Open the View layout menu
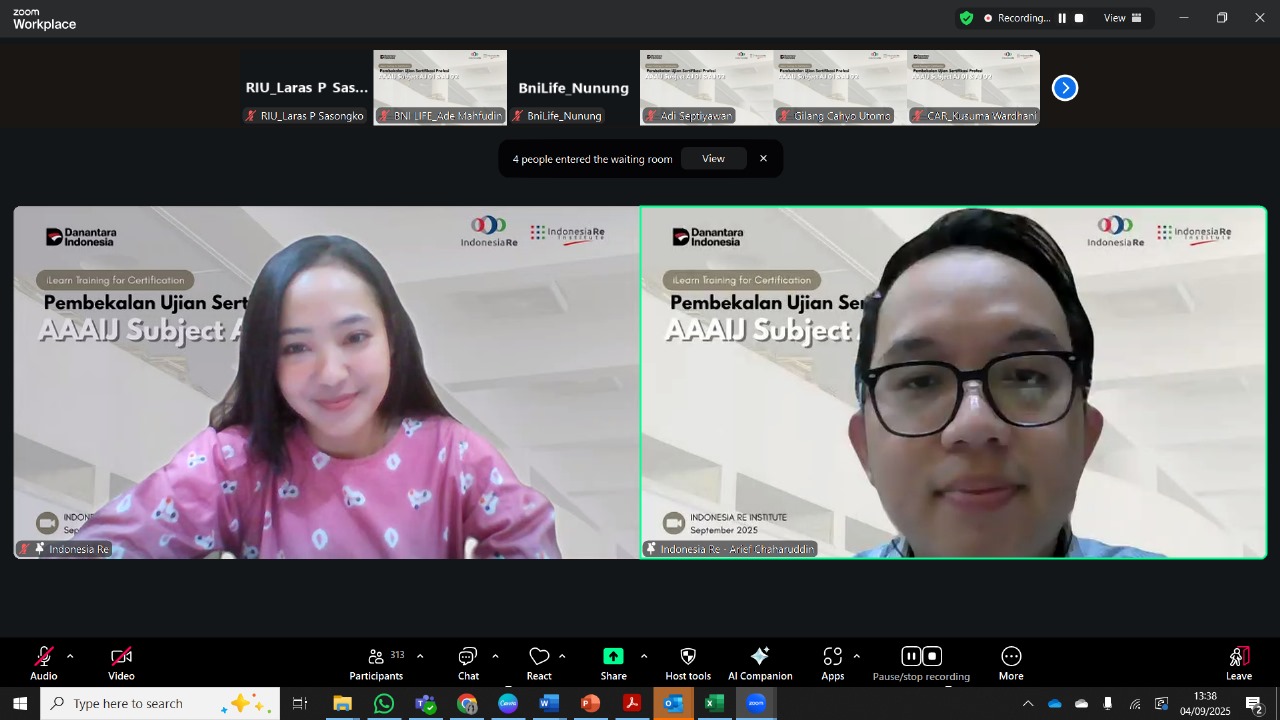1280x720 pixels. (1122, 18)
